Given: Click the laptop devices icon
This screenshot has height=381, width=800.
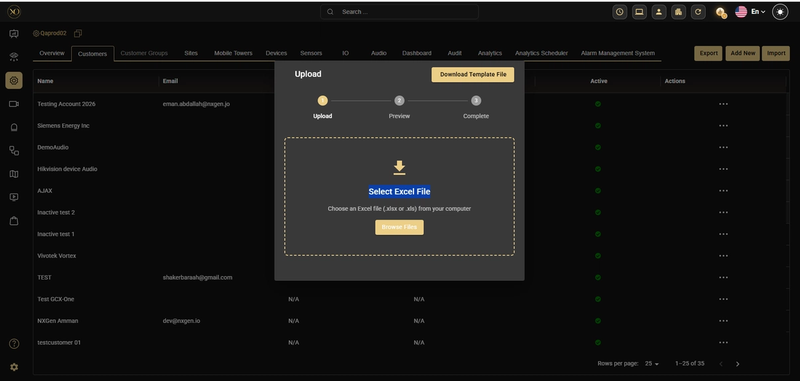Looking at the screenshot, I should [x=639, y=12].
